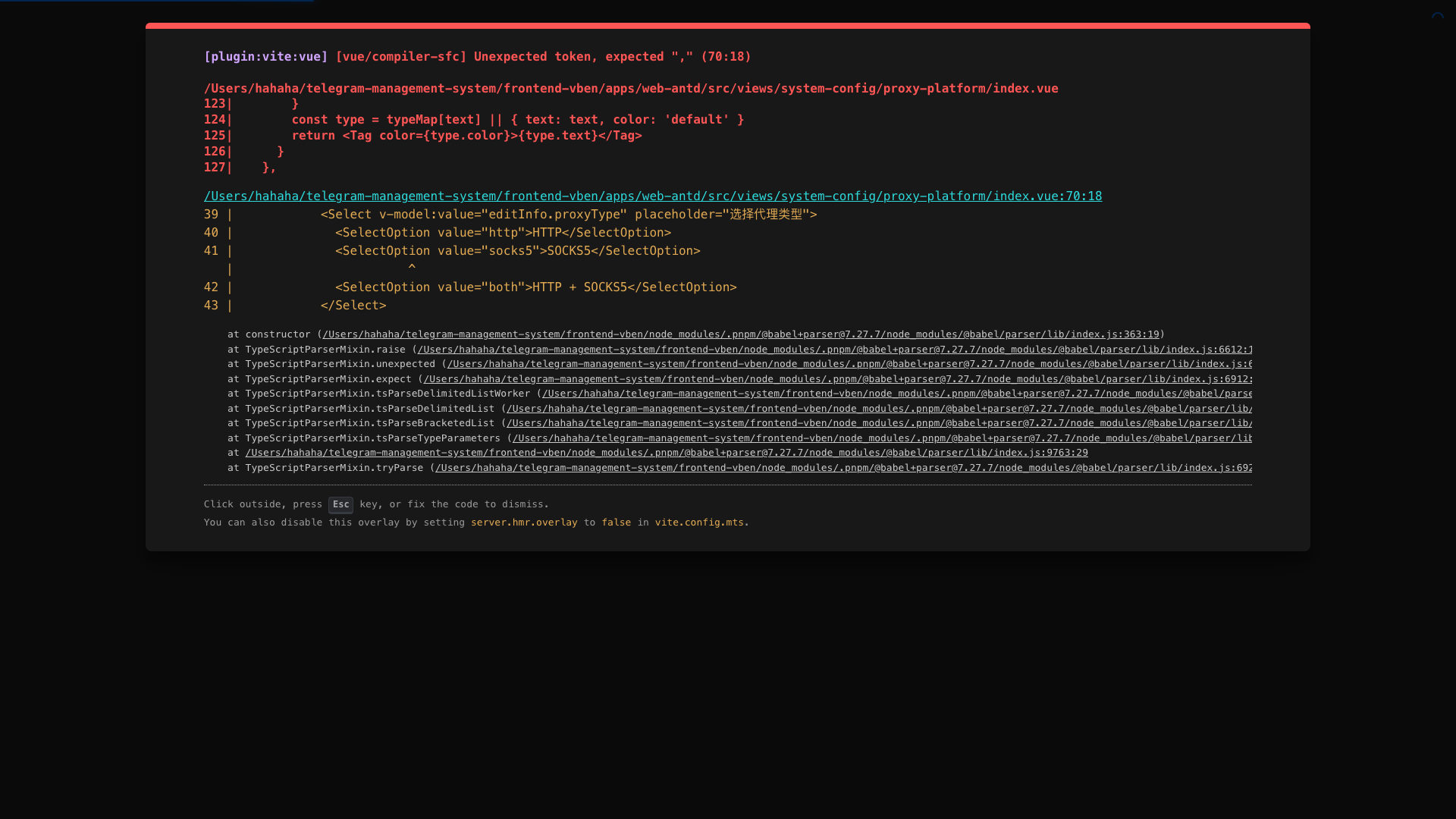Open the anonymous index.js:9763:29 stack link
The width and height of the screenshot is (1456, 819).
click(666, 453)
